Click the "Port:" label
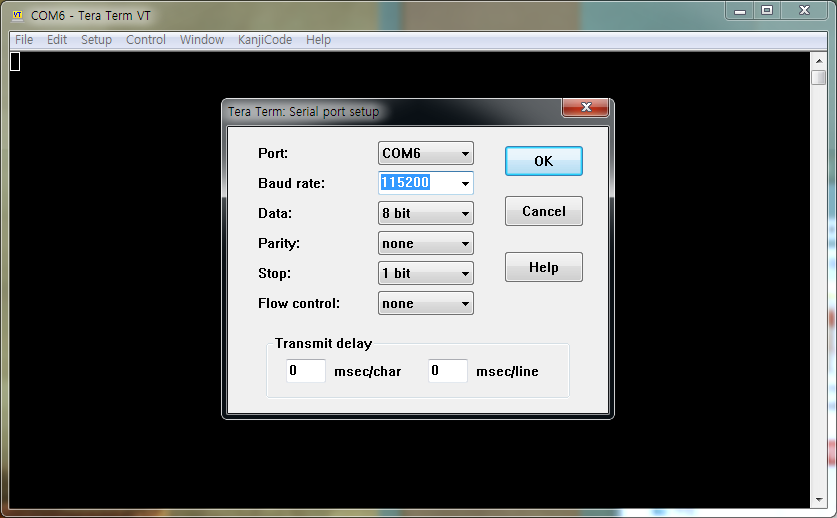 tap(273, 153)
